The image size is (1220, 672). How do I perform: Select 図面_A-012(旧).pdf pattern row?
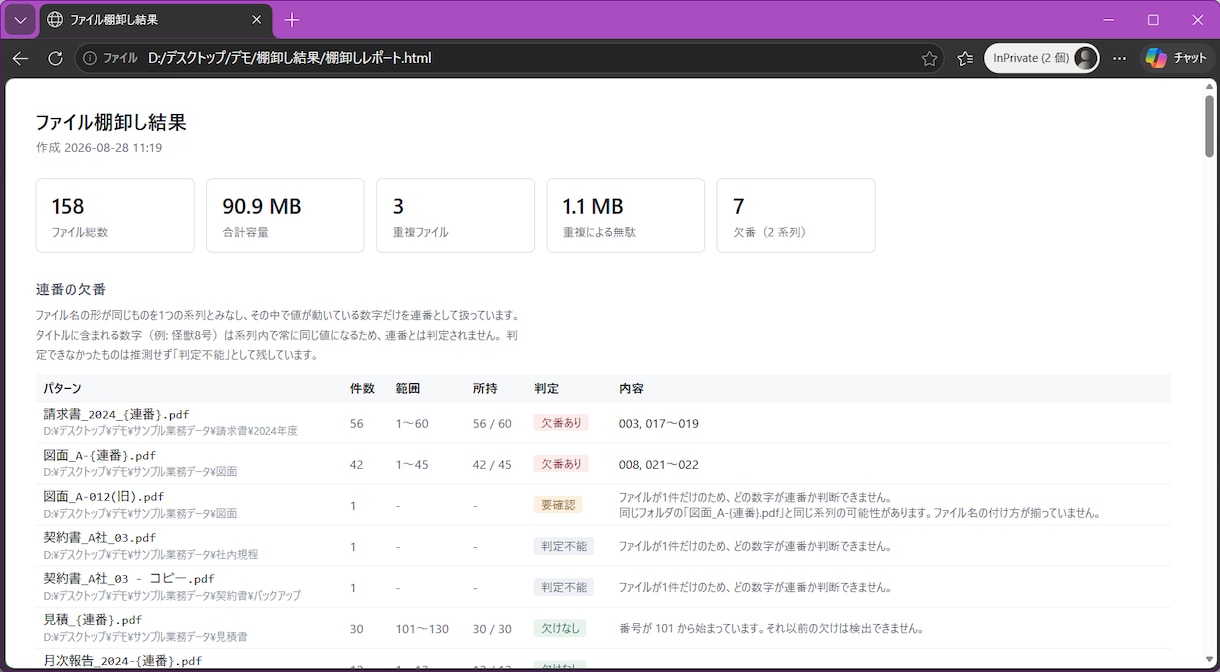[x=603, y=505]
